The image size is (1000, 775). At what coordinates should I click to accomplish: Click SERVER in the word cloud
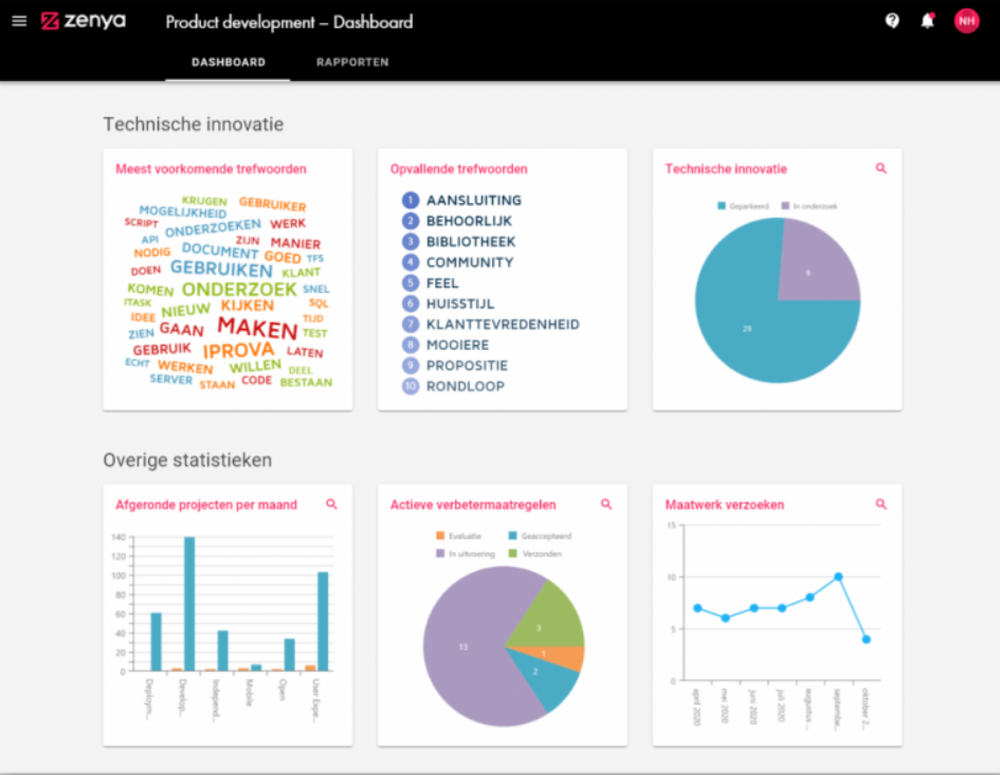(171, 379)
